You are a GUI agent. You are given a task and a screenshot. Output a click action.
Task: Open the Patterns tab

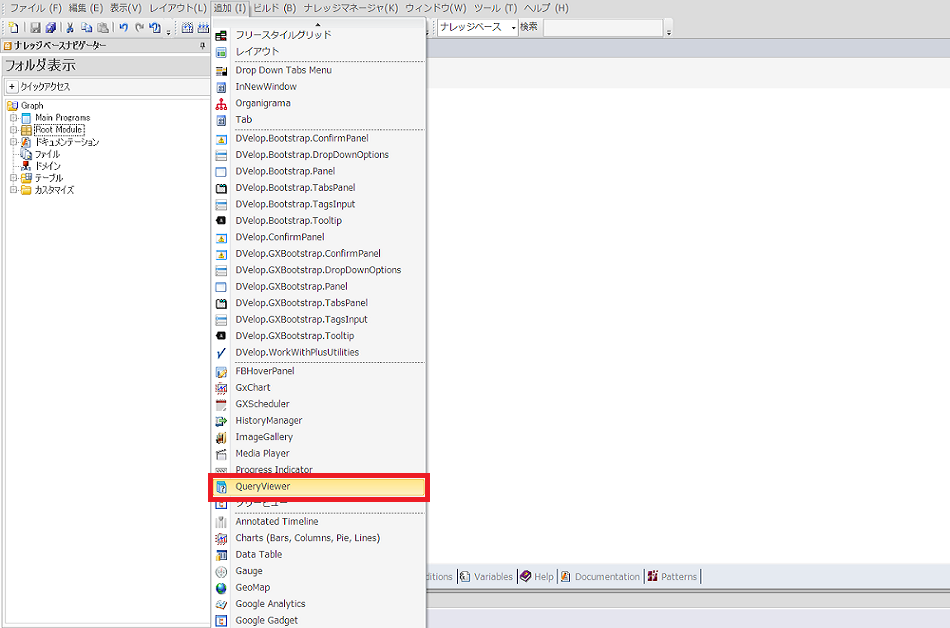[x=673, y=576]
